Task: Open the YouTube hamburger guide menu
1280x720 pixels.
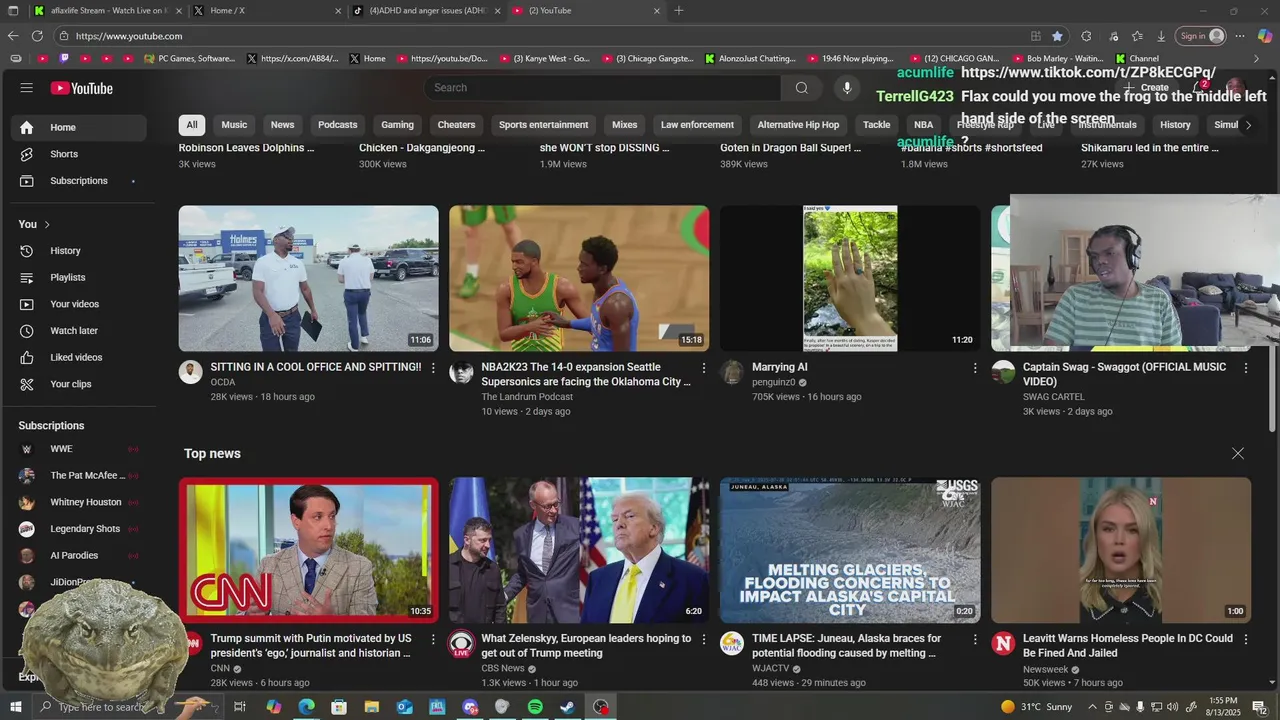Action: 26,88
